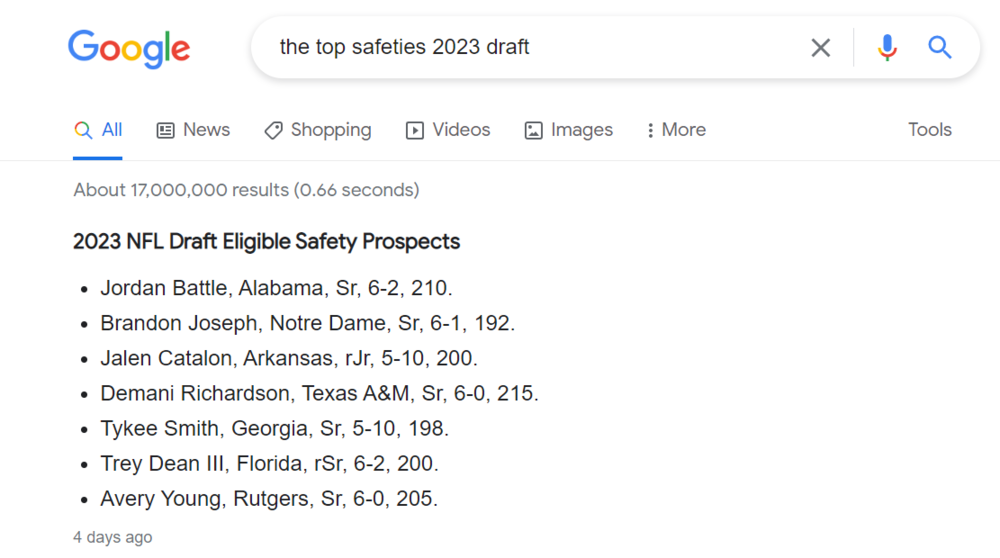Submit search with magnifying glass icon
The height and width of the screenshot is (558, 1000).
tap(940, 47)
